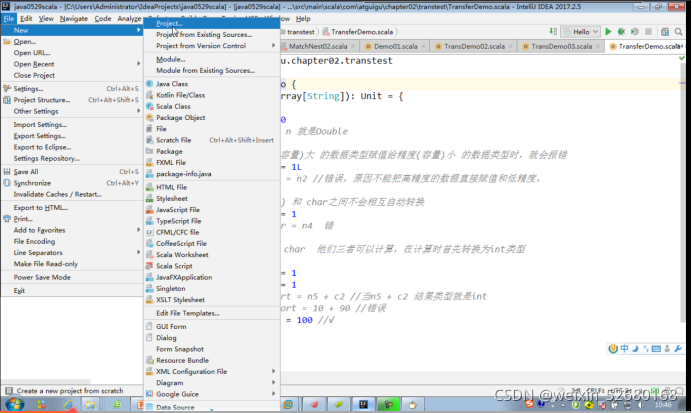
Task: Choose Scala Script entry
Action: tap(212, 266)
